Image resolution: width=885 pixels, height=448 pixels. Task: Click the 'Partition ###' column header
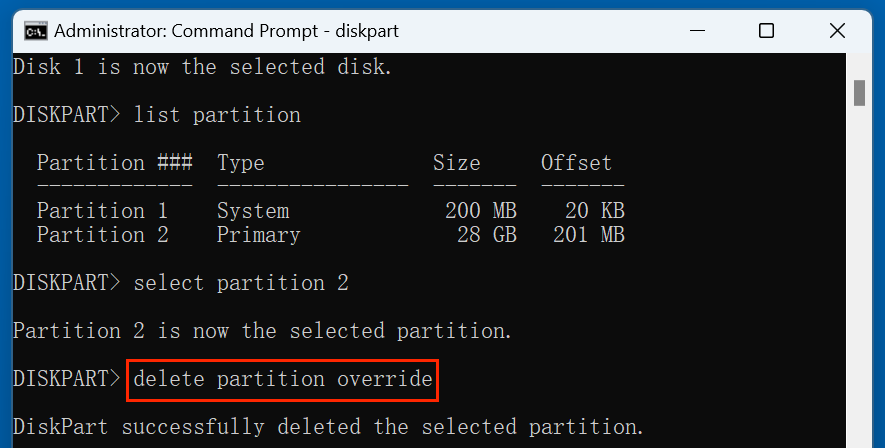114,163
